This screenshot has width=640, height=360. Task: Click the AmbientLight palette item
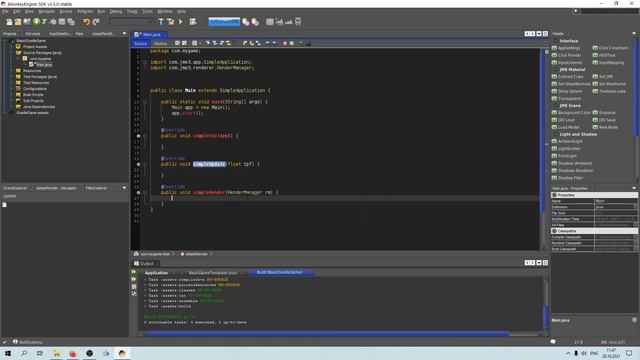(567, 141)
